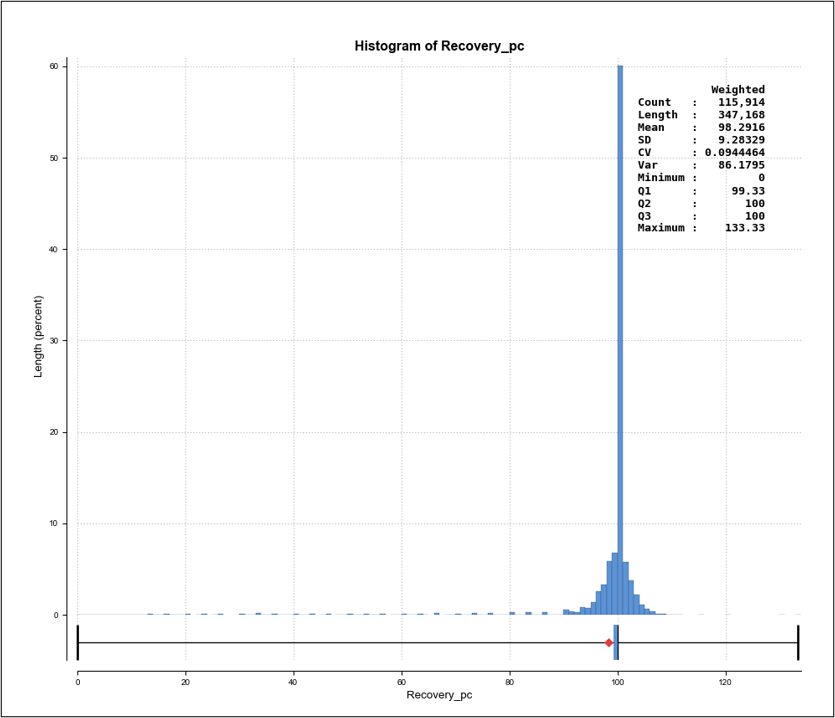835x718 pixels.
Task: Select the Count value 115,914
Action: click(x=741, y=102)
